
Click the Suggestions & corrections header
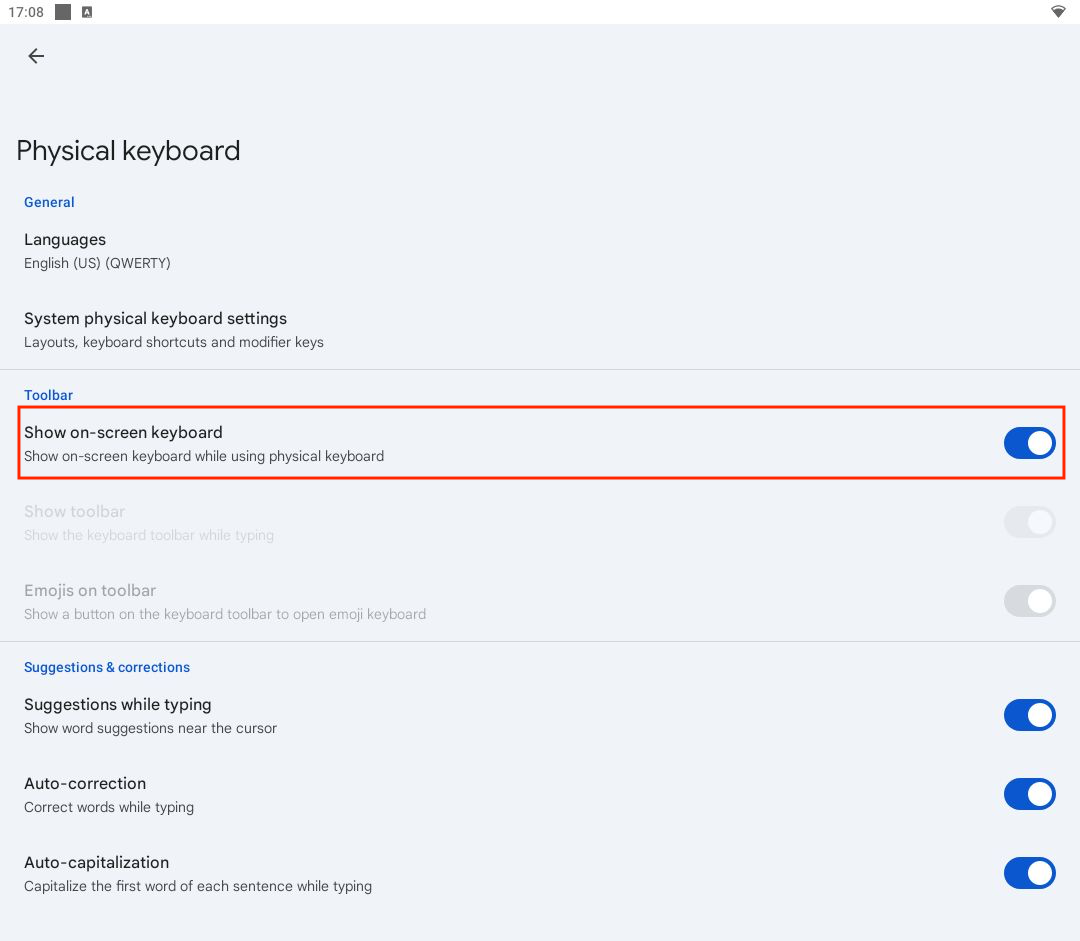point(107,667)
